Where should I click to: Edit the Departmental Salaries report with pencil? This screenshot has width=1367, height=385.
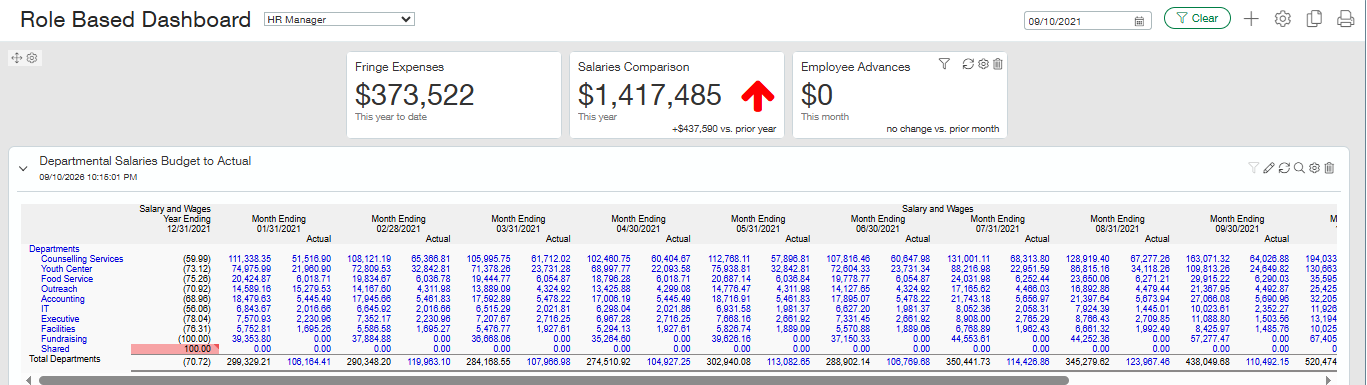coord(1269,168)
